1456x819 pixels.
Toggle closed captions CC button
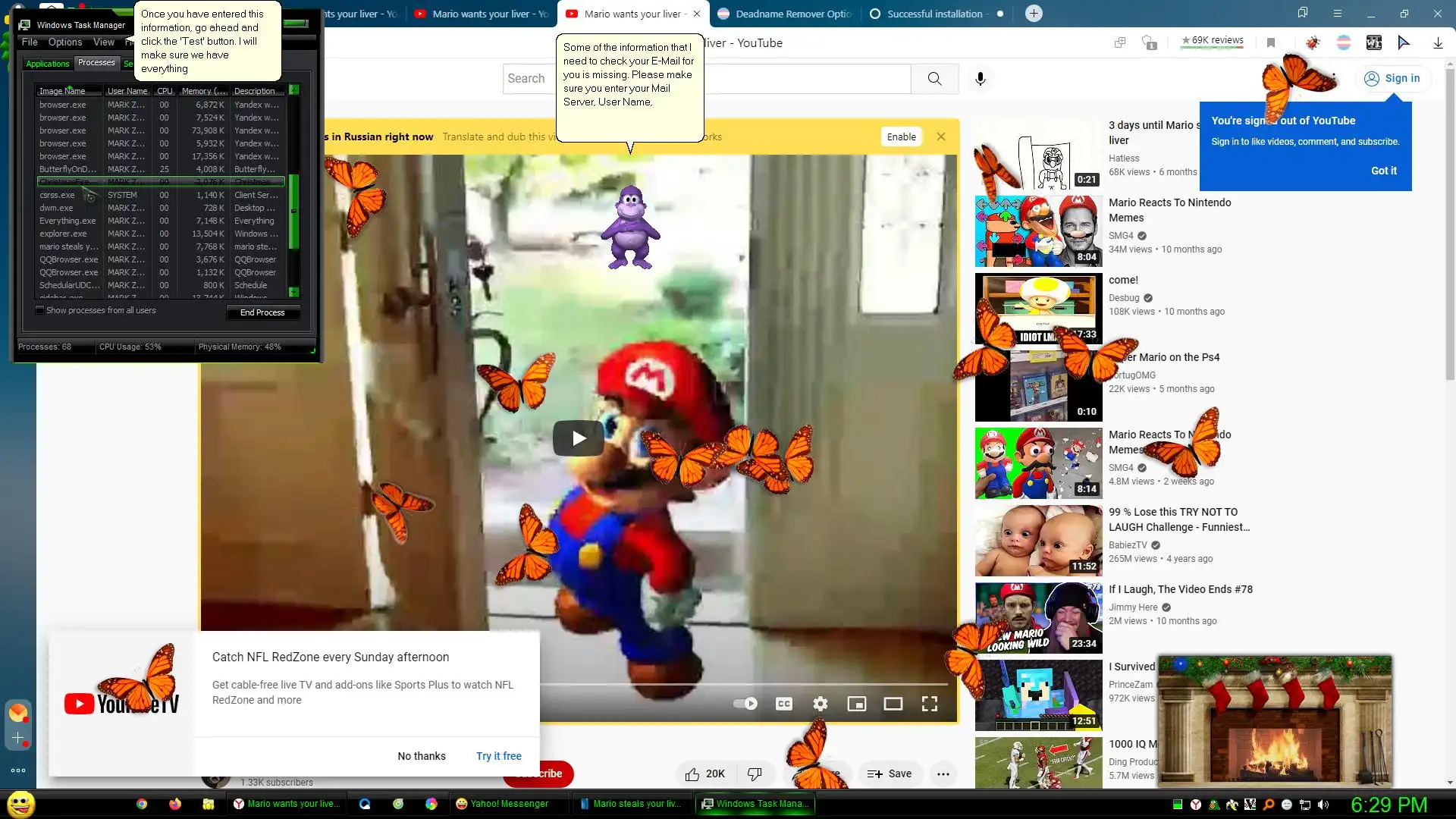[783, 704]
